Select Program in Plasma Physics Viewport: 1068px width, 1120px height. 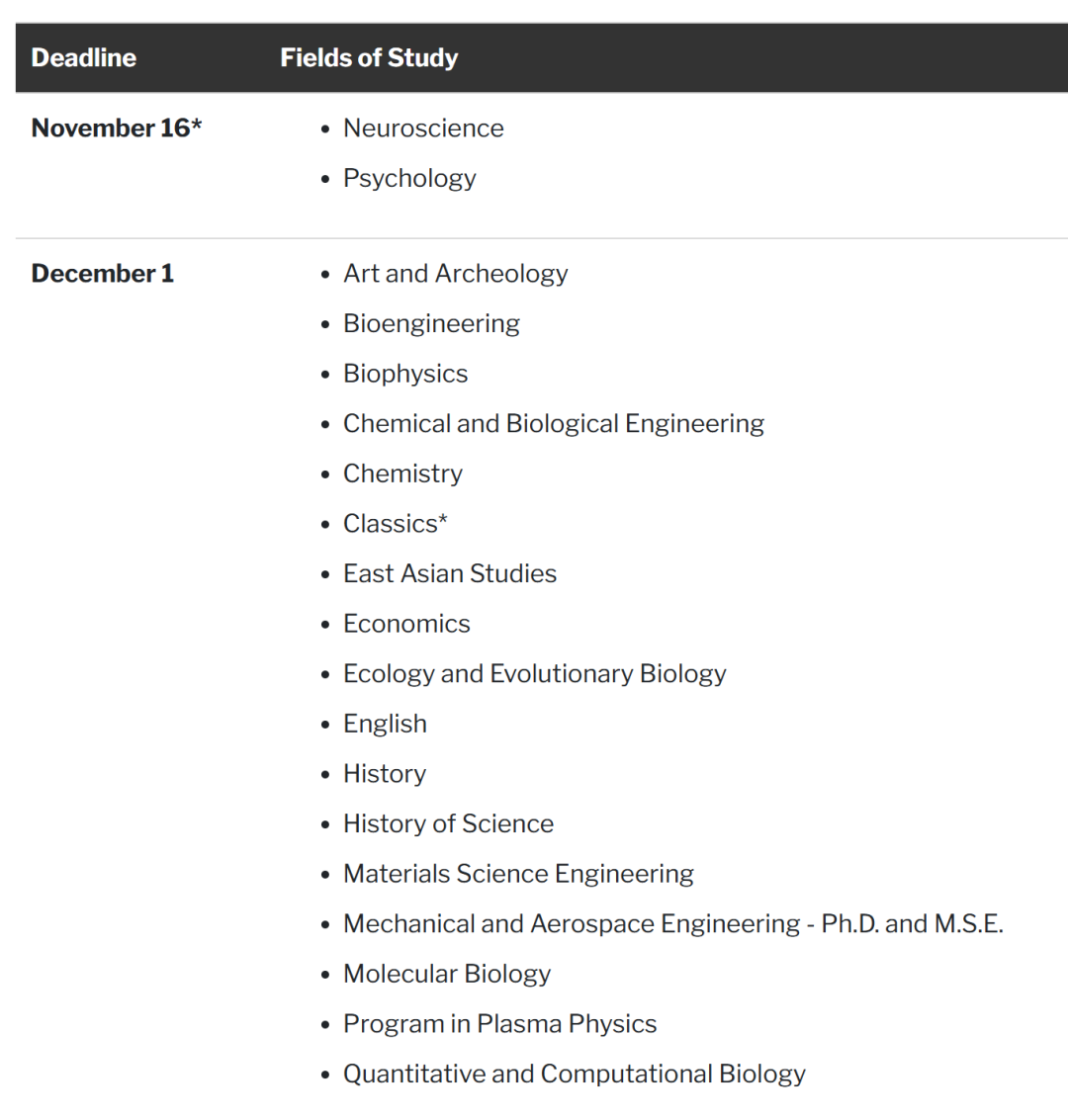[499, 1024]
